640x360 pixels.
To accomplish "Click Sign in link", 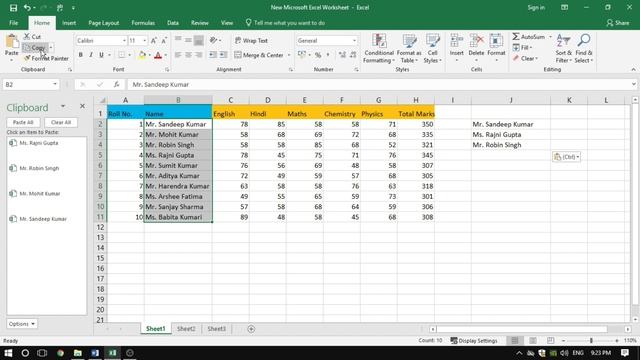I will coord(536,8).
